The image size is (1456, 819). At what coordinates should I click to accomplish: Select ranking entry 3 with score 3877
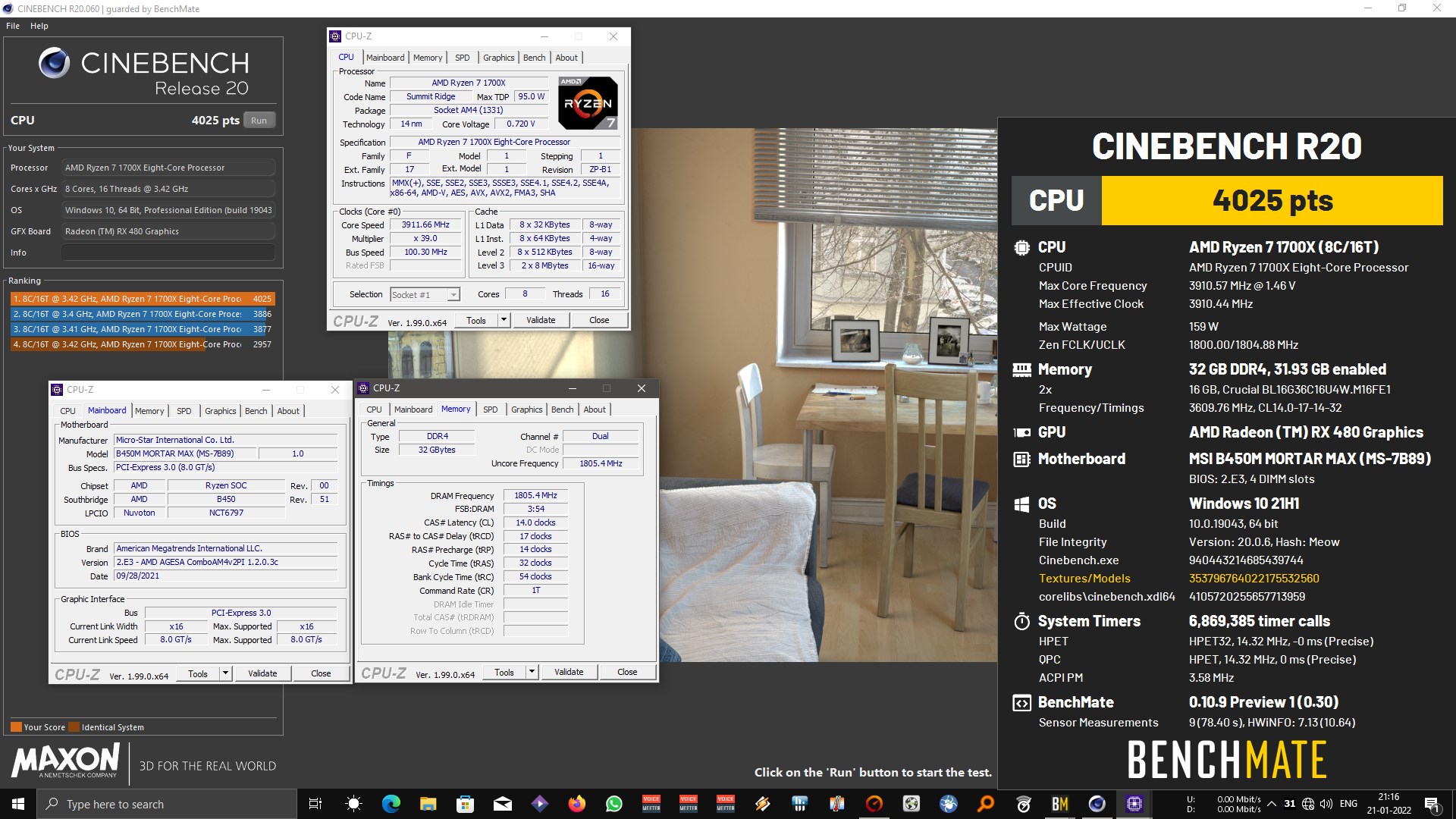click(143, 329)
